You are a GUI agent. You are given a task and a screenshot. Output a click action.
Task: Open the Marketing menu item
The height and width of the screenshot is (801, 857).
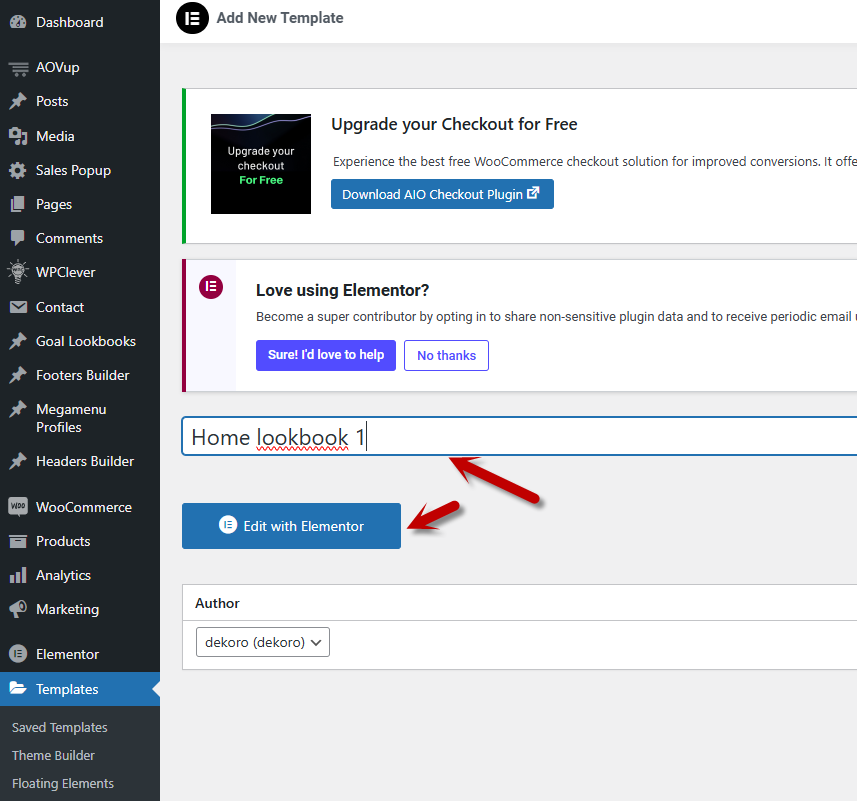coord(80,609)
